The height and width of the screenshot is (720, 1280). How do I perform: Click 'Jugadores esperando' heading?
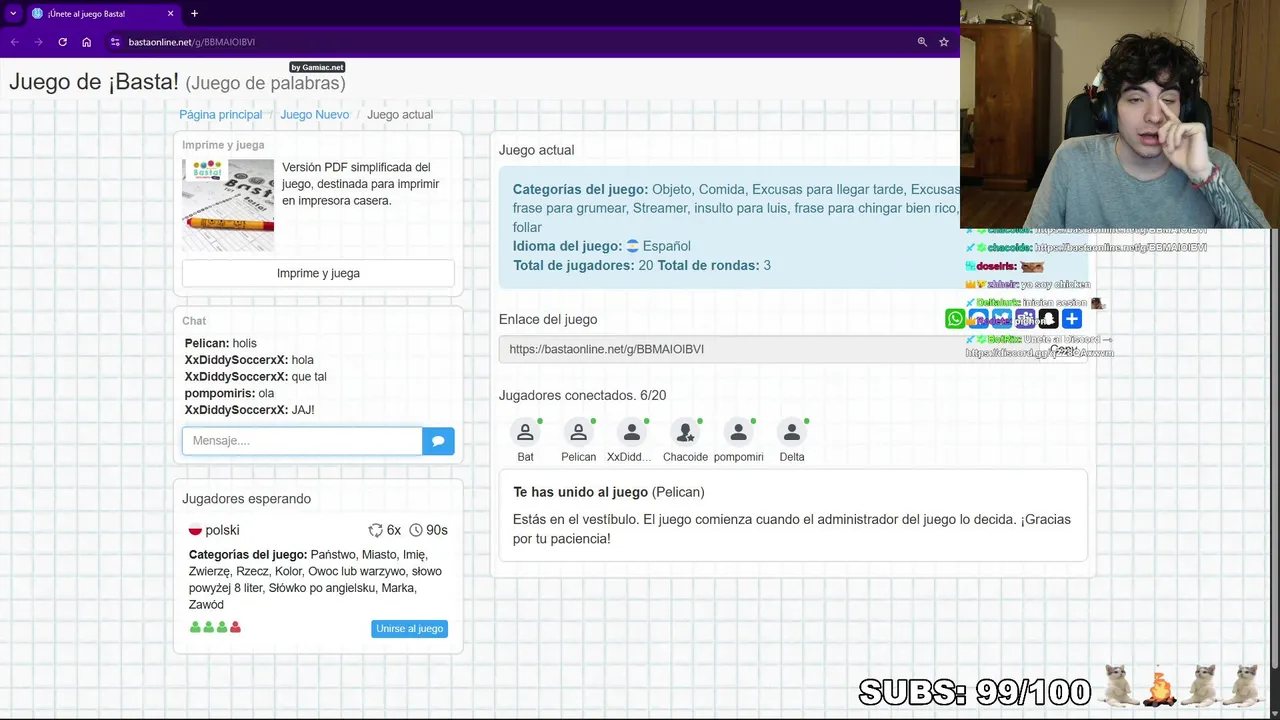click(246, 499)
